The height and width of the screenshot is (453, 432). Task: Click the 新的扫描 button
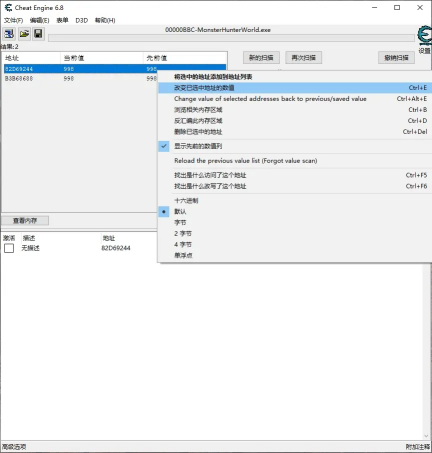[x=261, y=58]
